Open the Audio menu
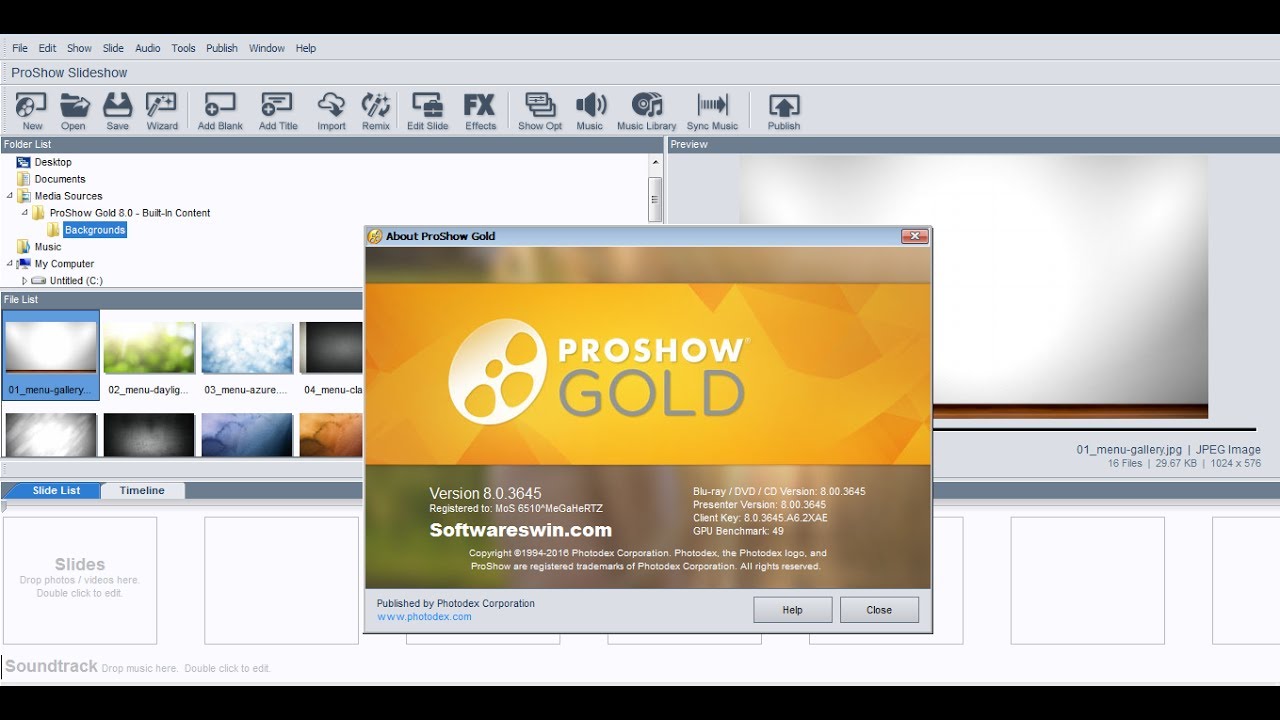 [148, 48]
